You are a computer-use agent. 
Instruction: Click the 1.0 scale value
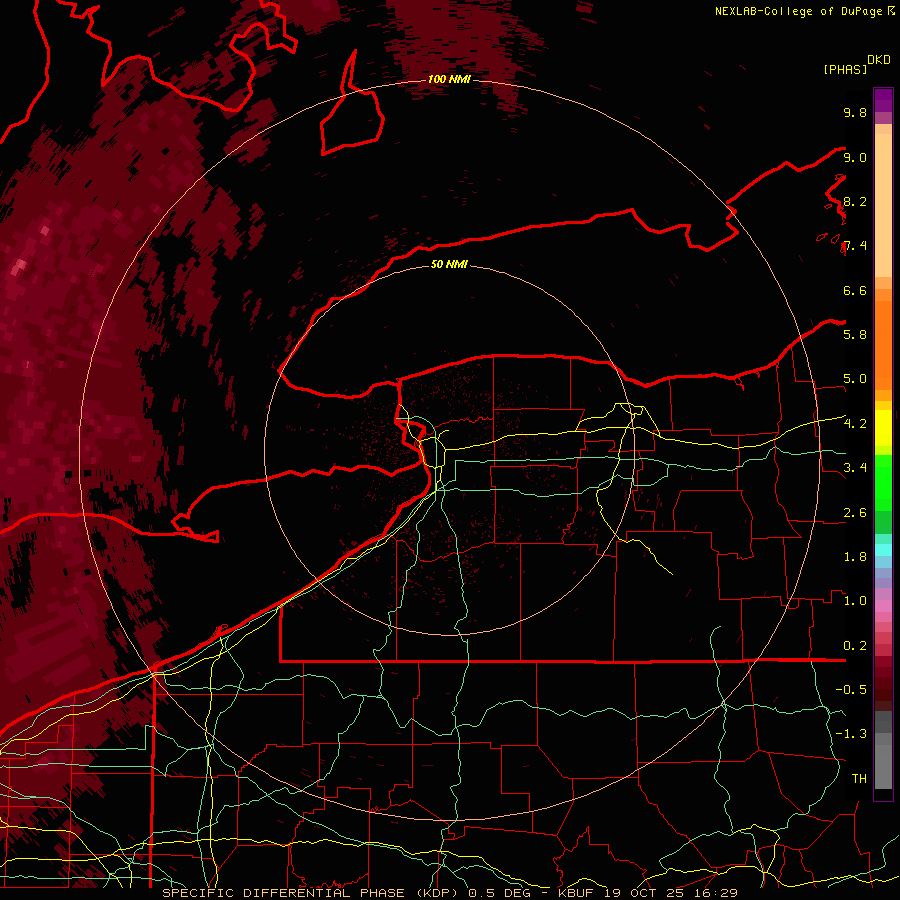click(x=855, y=600)
